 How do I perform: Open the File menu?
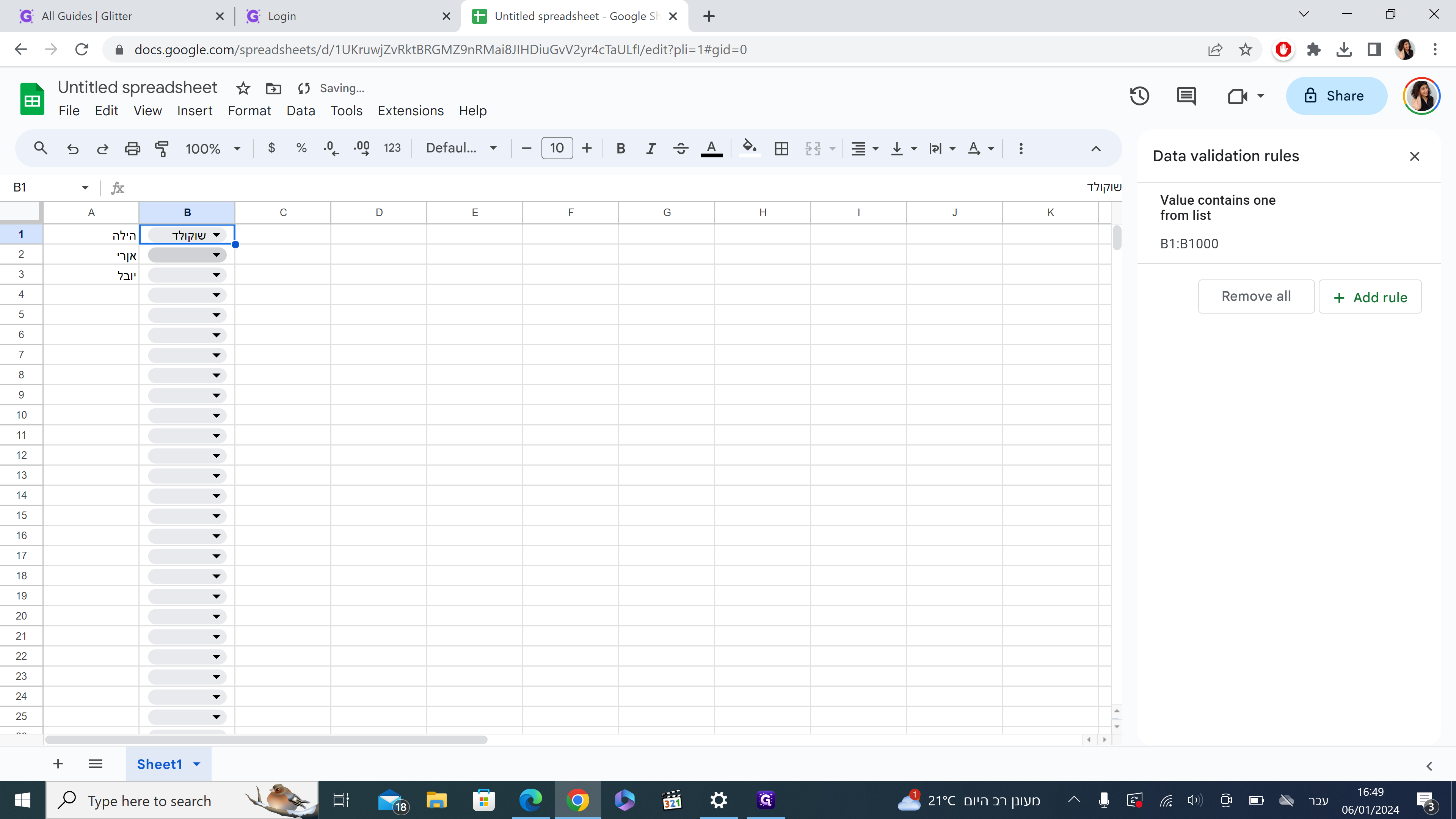69,111
